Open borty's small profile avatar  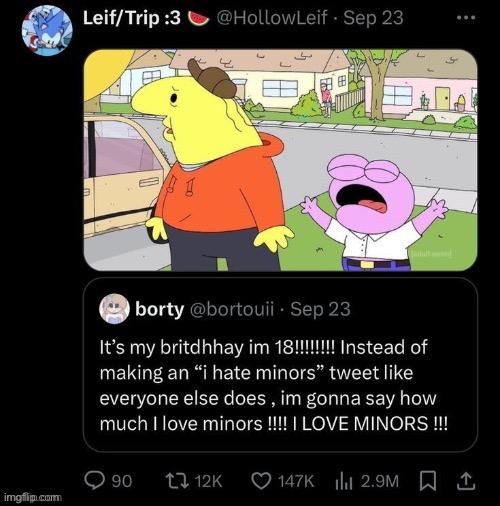point(114,309)
